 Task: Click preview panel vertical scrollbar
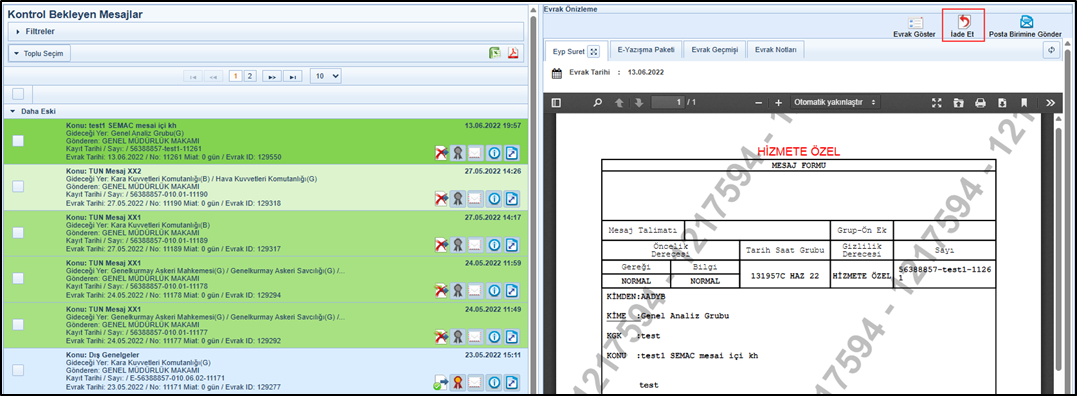point(1067,220)
